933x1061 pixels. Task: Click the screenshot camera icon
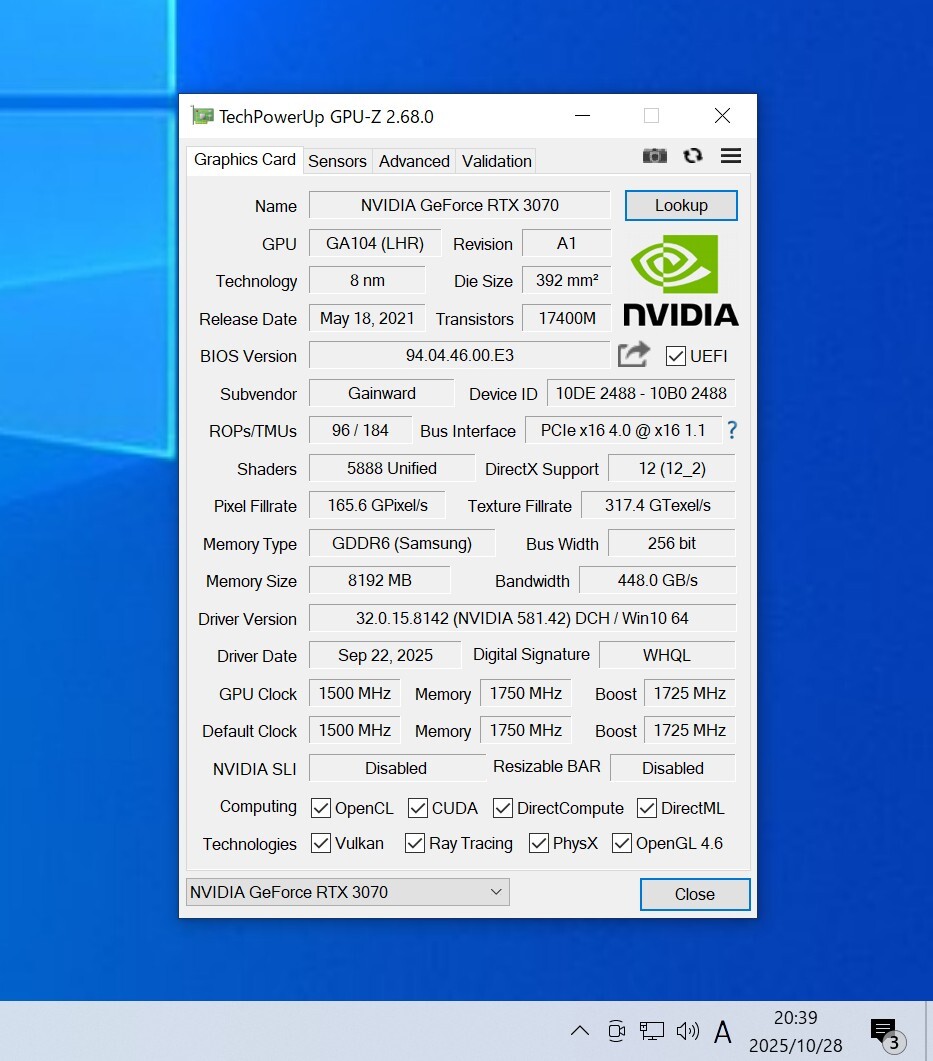(x=655, y=156)
